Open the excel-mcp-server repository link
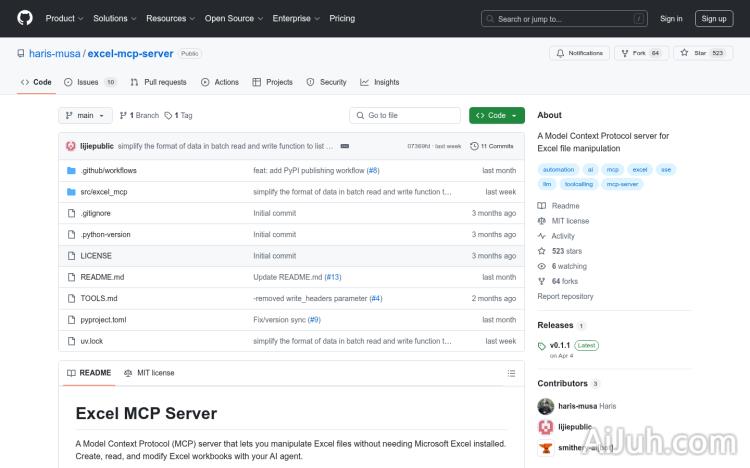Image resolution: width=750 pixels, height=468 pixels. pos(130,54)
